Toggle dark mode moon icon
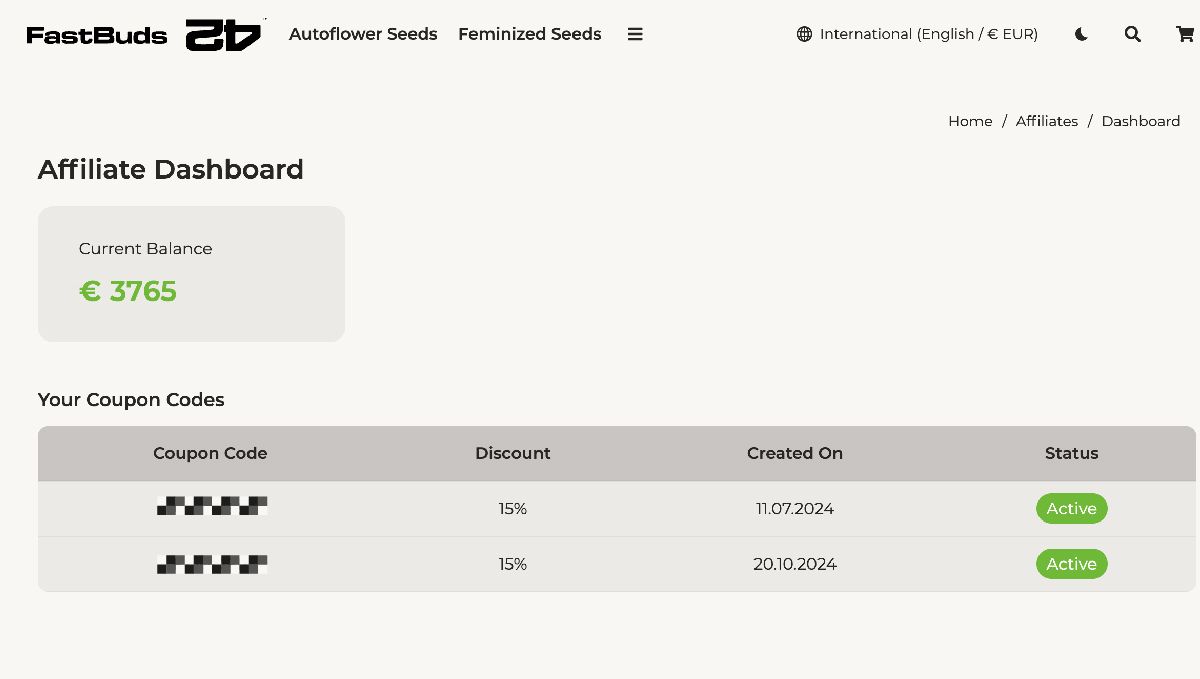Viewport: 1200px width, 679px height. (1081, 34)
